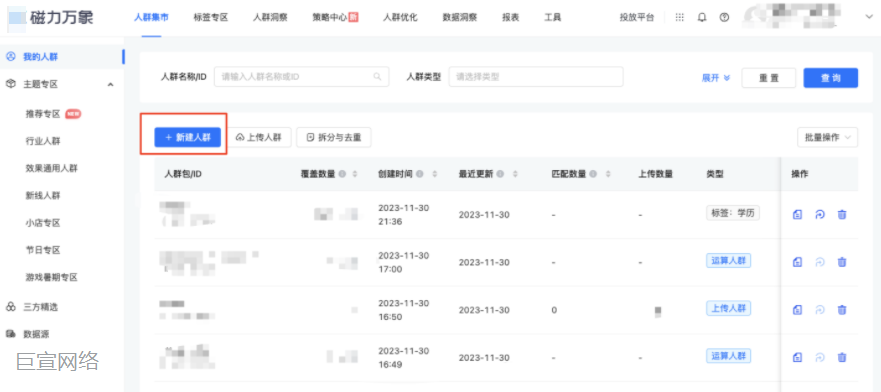Click trash icon in 17:00 row
The height and width of the screenshot is (392, 881).
pyautogui.click(x=842, y=262)
